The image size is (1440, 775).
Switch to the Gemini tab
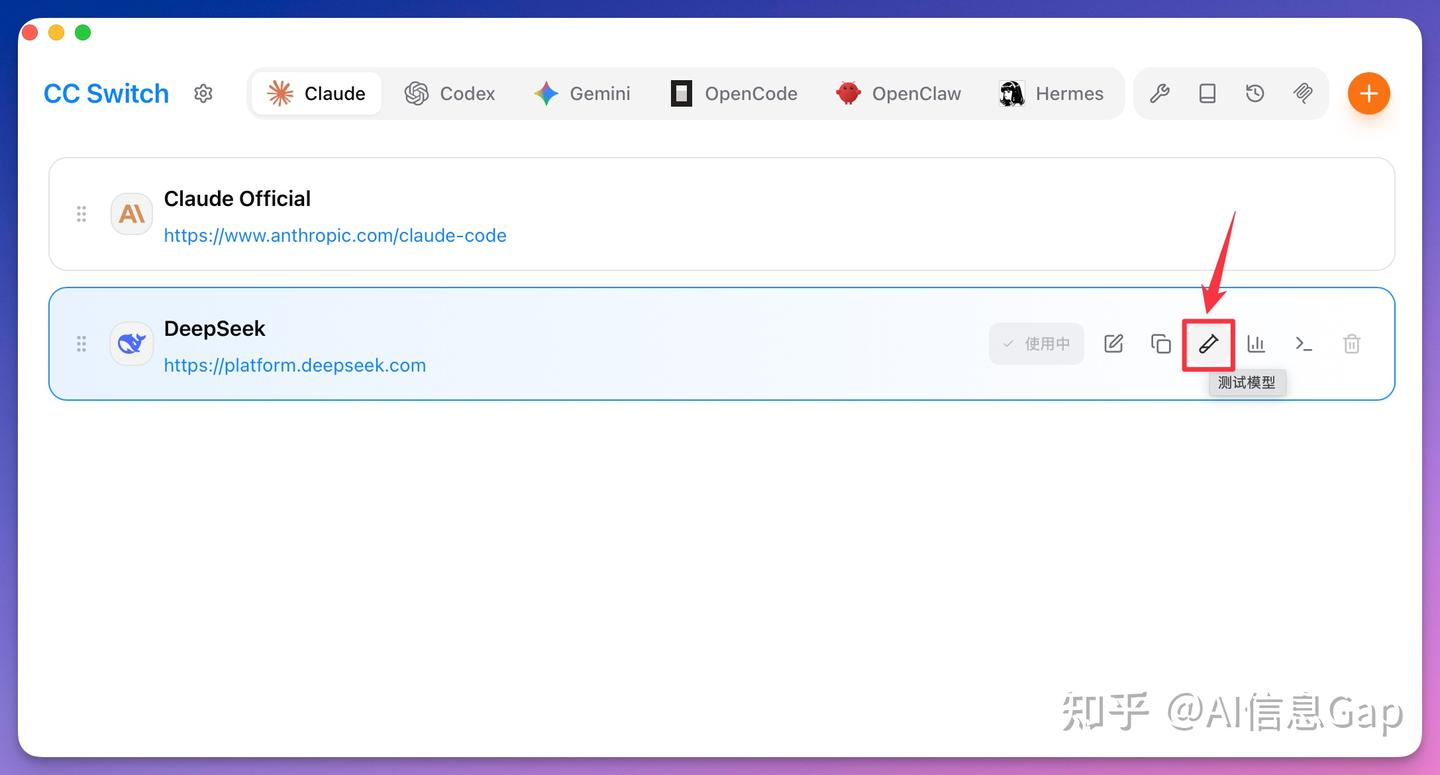coord(582,93)
